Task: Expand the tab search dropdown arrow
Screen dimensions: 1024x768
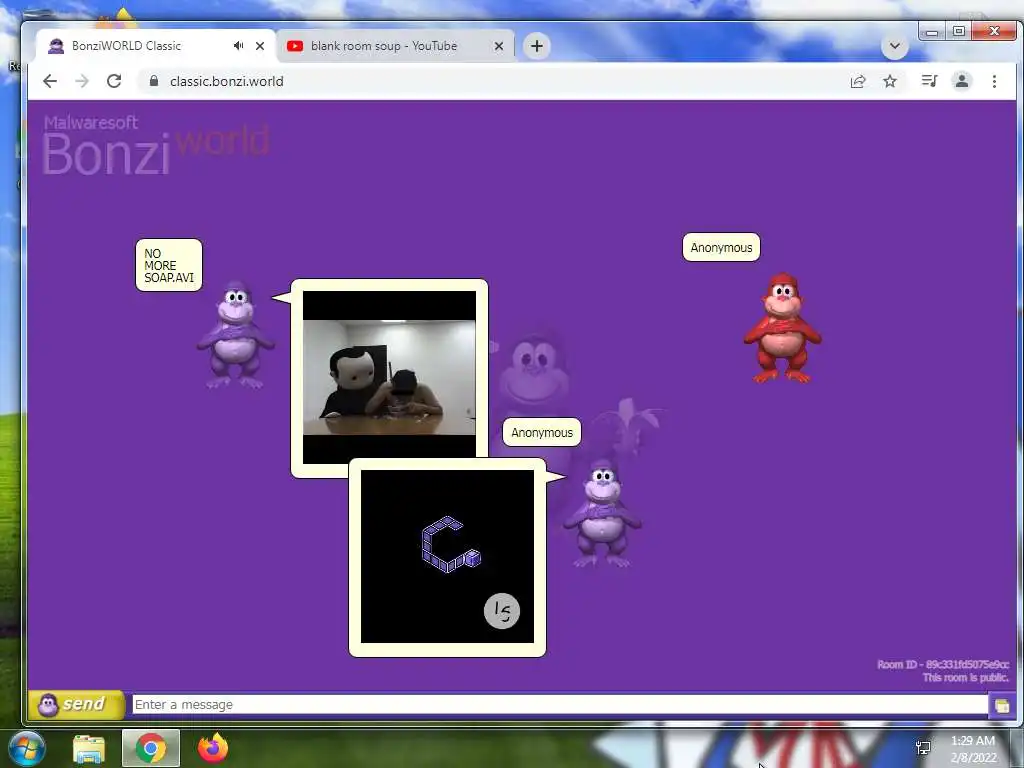Action: (x=895, y=46)
